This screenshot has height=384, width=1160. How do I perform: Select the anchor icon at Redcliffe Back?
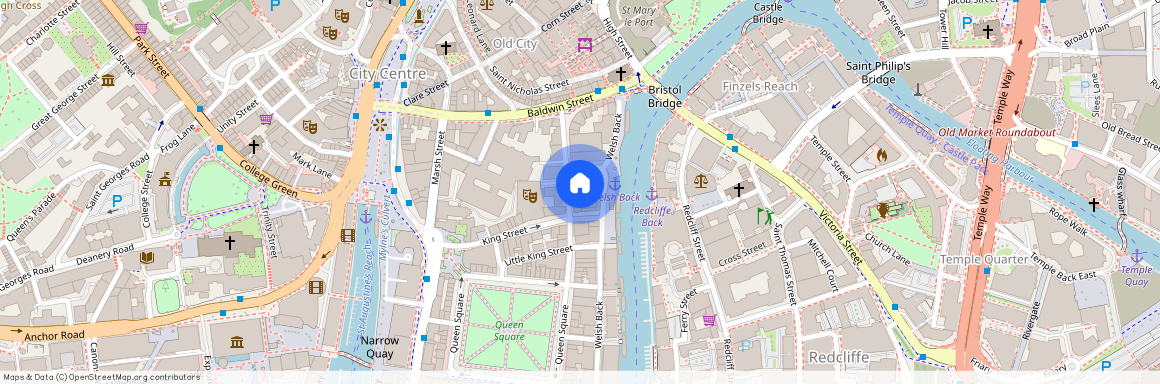coord(652,194)
